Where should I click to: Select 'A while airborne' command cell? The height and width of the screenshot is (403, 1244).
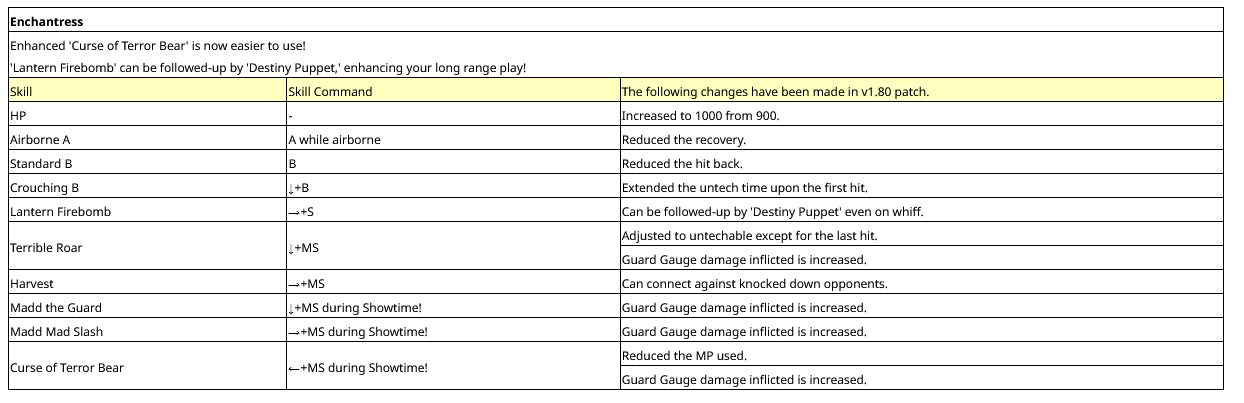coord(453,139)
